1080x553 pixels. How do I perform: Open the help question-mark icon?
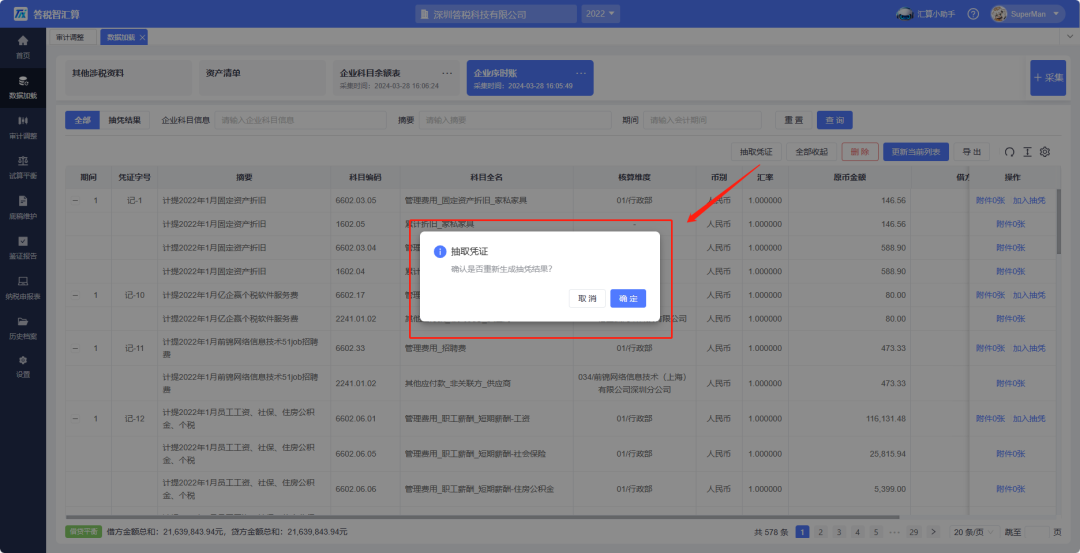tap(973, 14)
